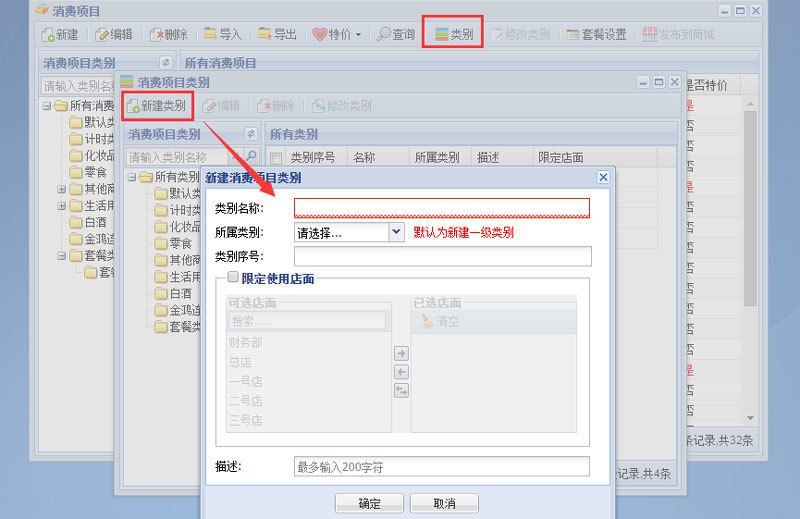Select the 化妆品 folder in the category window tree
The width and height of the screenshot is (800, 519).
coord(178,226)
